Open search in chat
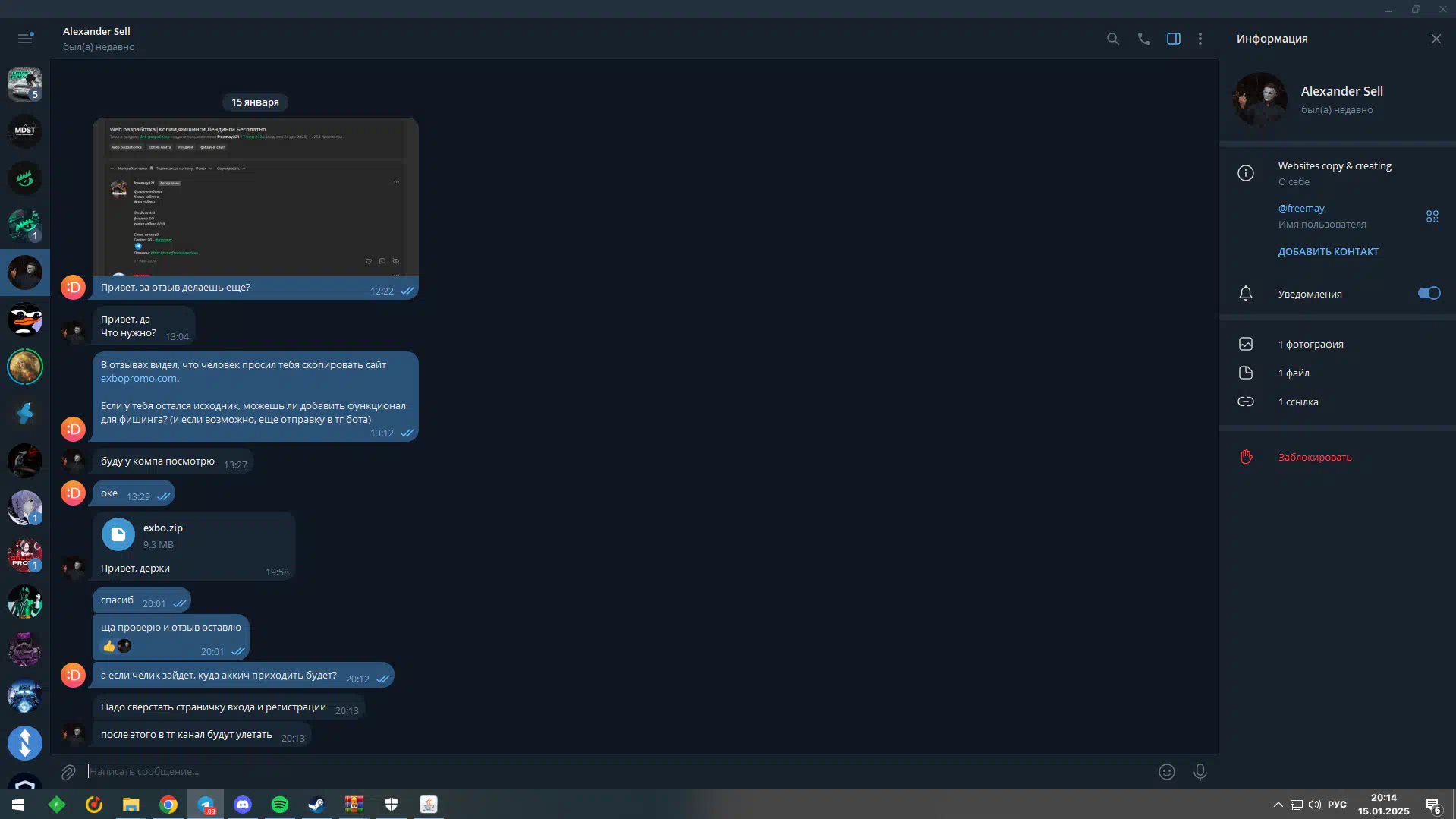The height and width of the screenshot is (819, 1456). click(1112, 39)
